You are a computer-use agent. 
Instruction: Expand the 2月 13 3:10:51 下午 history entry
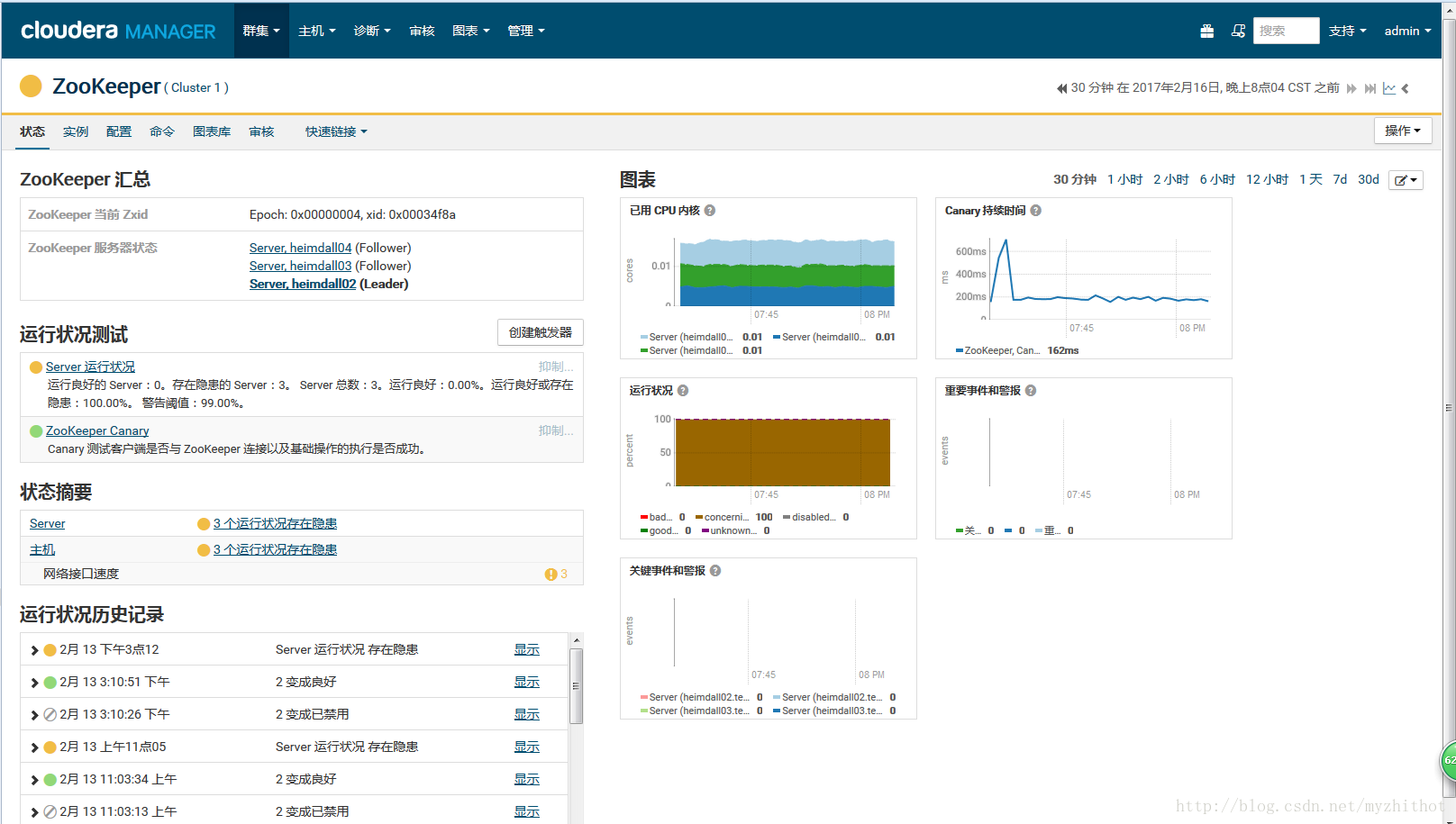click(34, 683)
